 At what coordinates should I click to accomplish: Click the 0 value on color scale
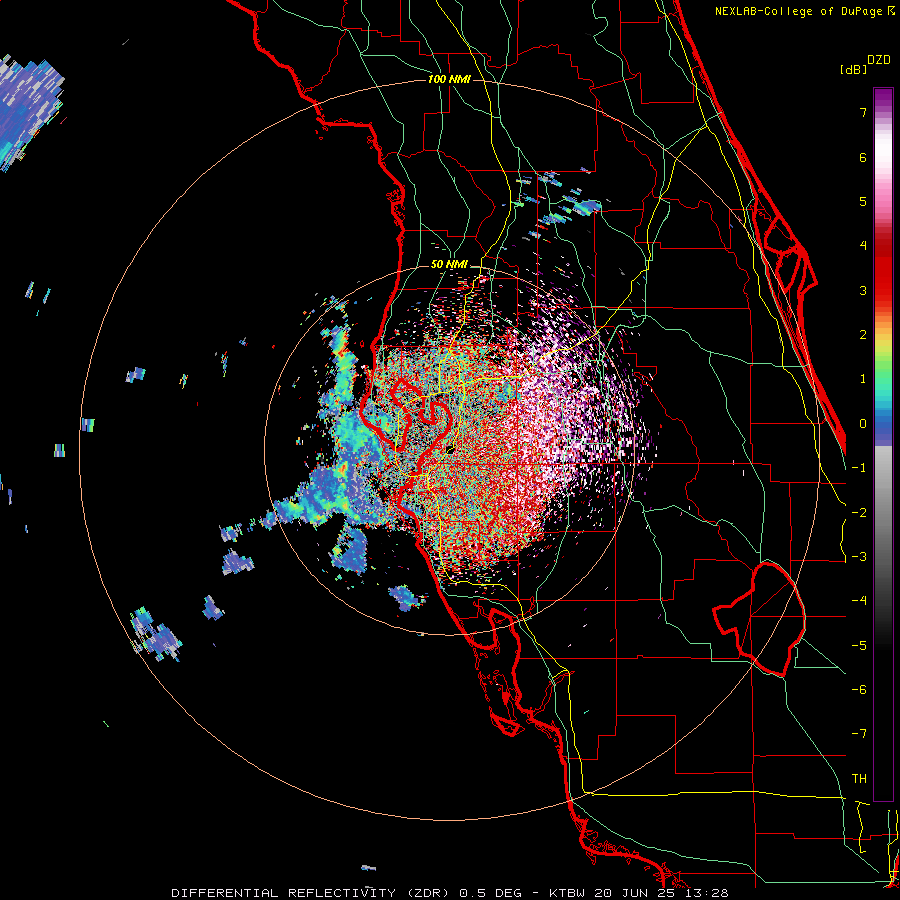click(863, 424)
